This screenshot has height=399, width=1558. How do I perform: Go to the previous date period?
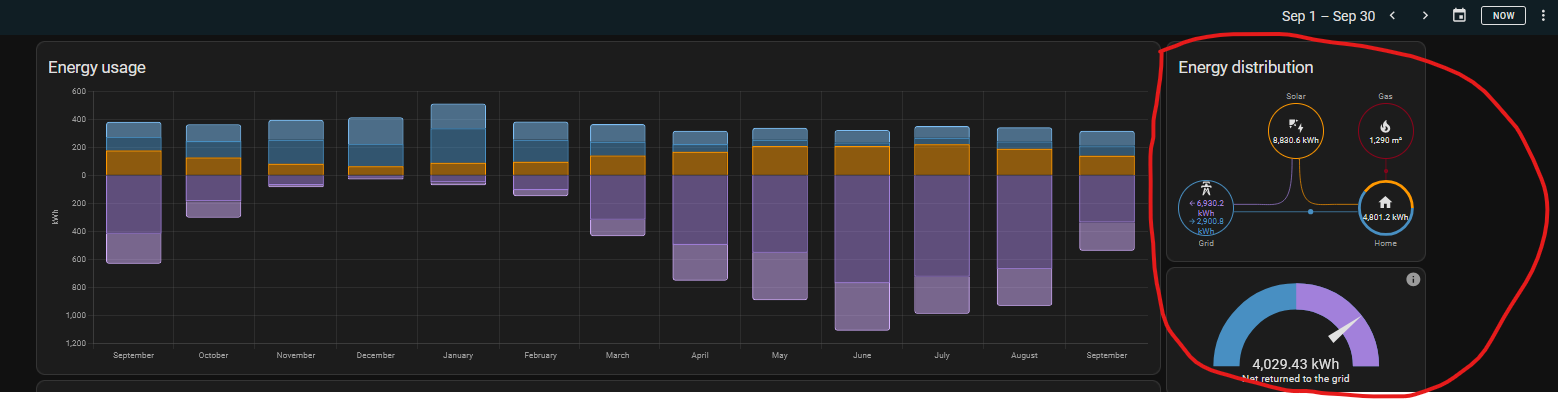pyautogui.click(x=1392, y=15)
